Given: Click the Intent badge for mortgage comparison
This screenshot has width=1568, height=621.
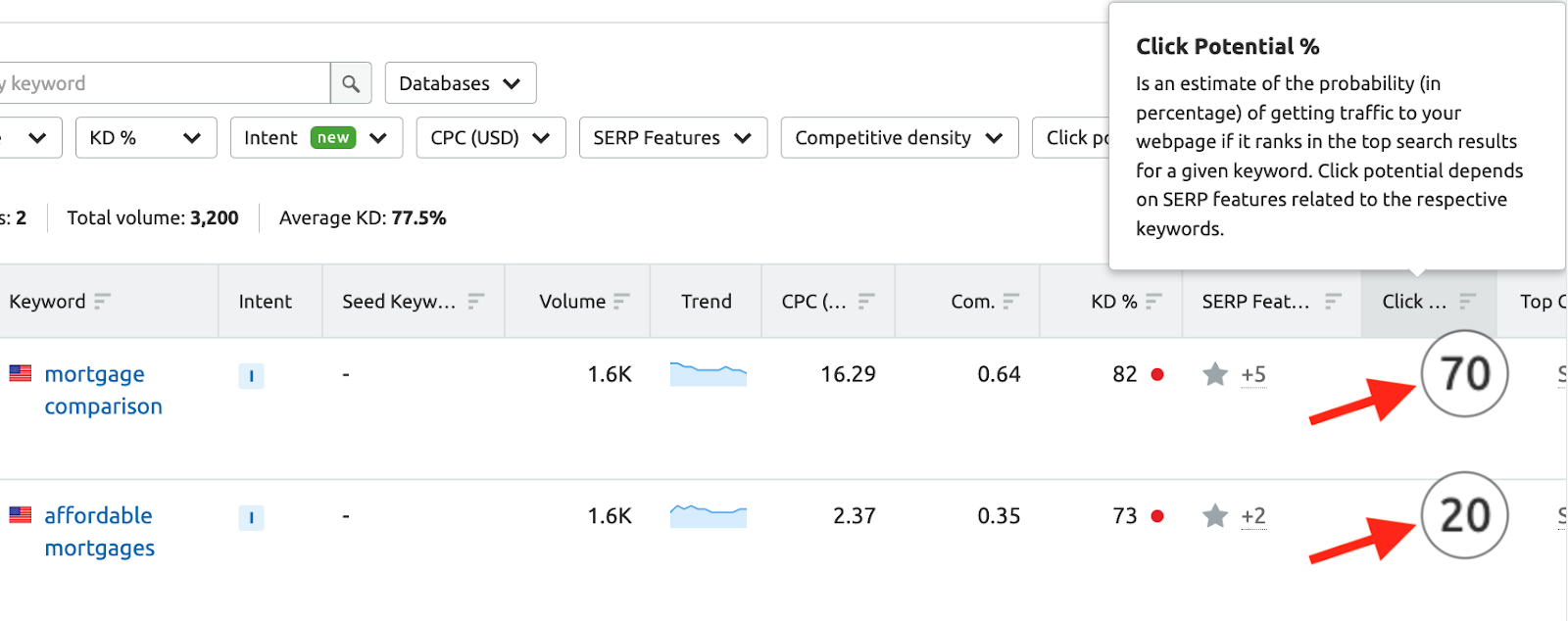Looking at the screenshot, I should pyautogui.click(x=252, y=375).
